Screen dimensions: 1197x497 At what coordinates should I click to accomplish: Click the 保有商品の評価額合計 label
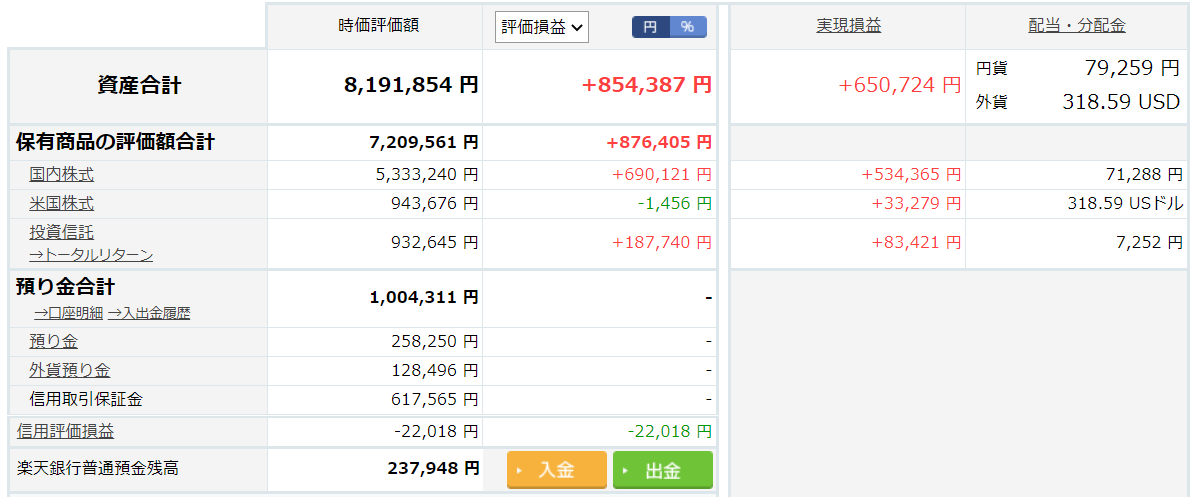pos(115,142)
